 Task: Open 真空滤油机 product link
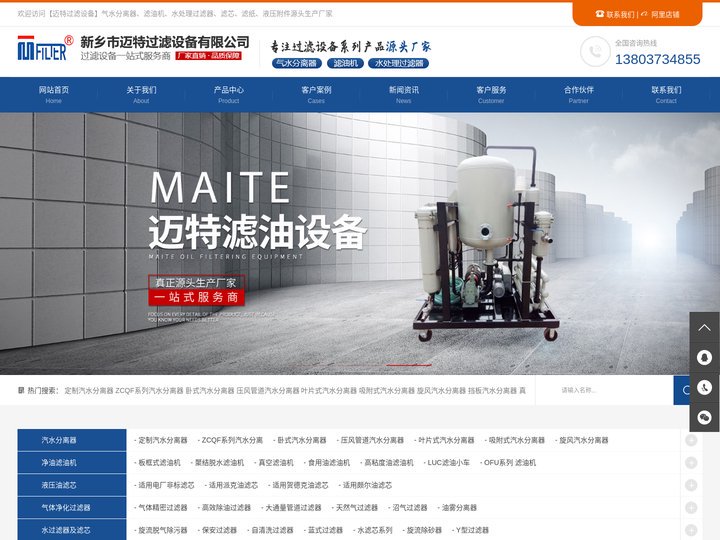pos(276,462)
